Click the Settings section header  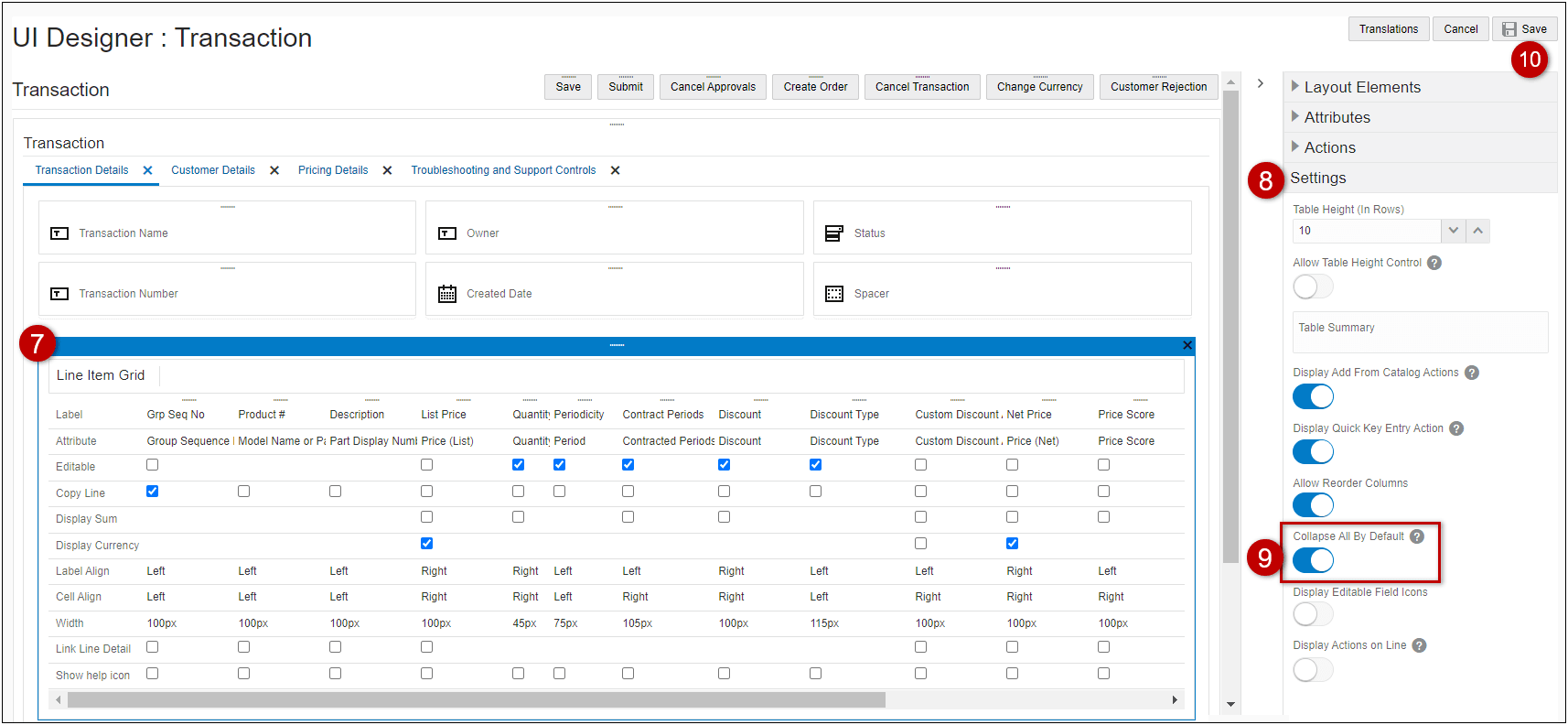pyautogui.click(x=1420, y=178)
